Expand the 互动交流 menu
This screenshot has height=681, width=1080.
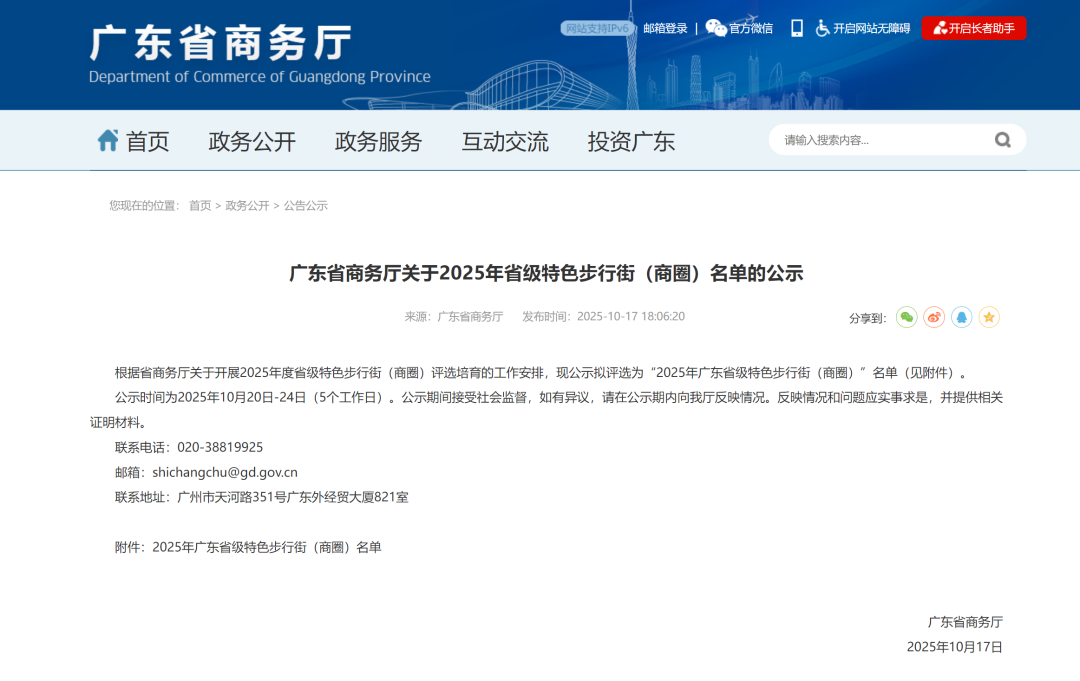pyautogui.click(x=504, y=141)
